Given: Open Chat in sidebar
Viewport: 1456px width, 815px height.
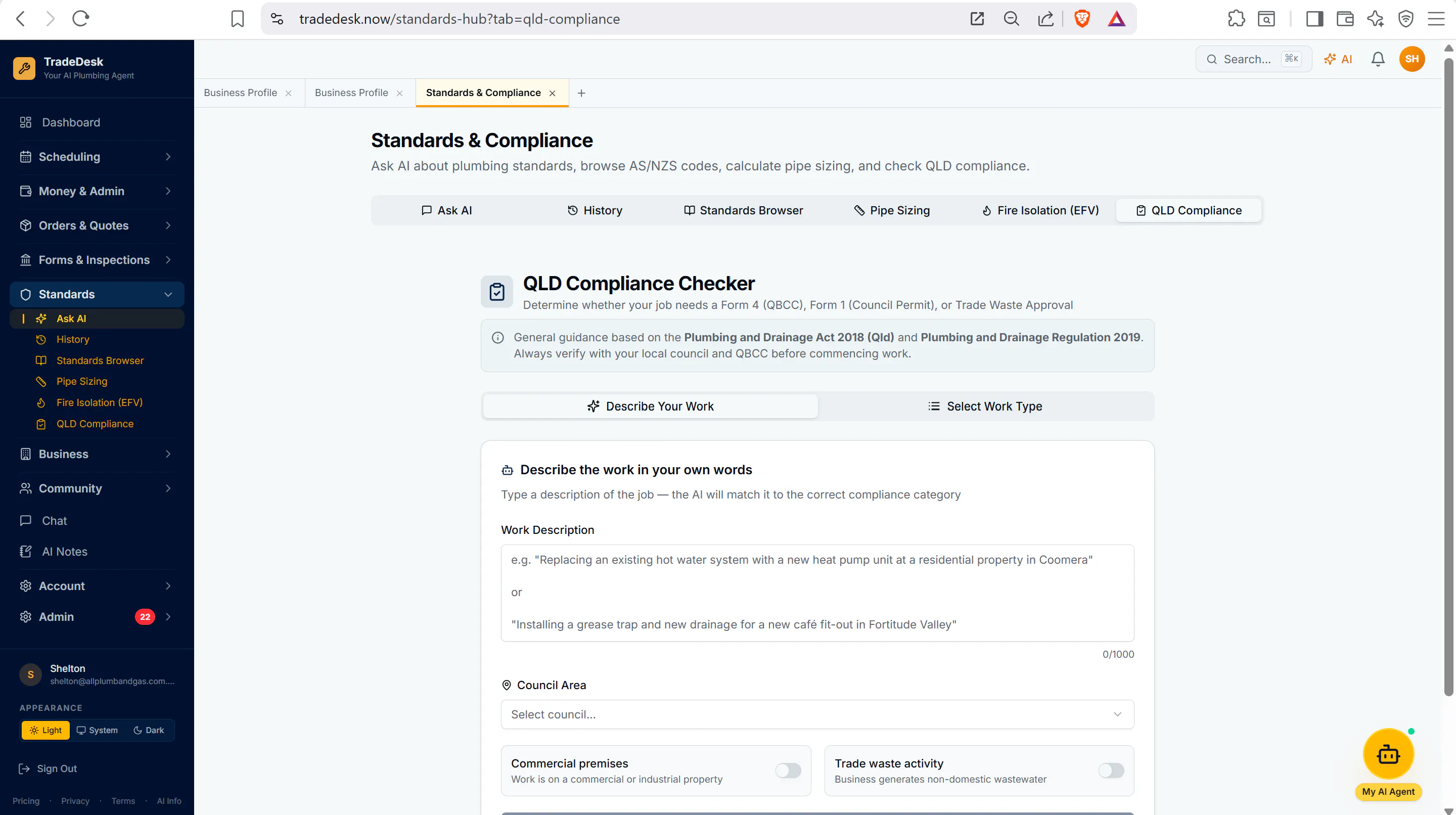Looking at the screenshot, I should pos(97,521).
